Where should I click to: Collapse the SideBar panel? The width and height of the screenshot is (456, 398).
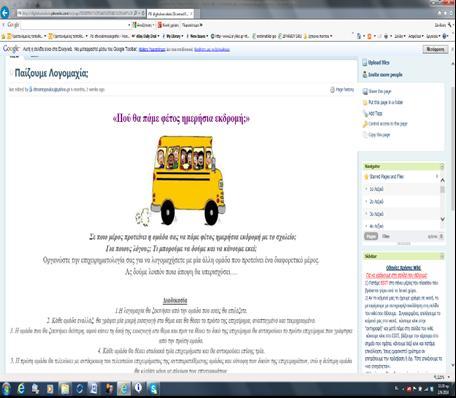[442, 256]
